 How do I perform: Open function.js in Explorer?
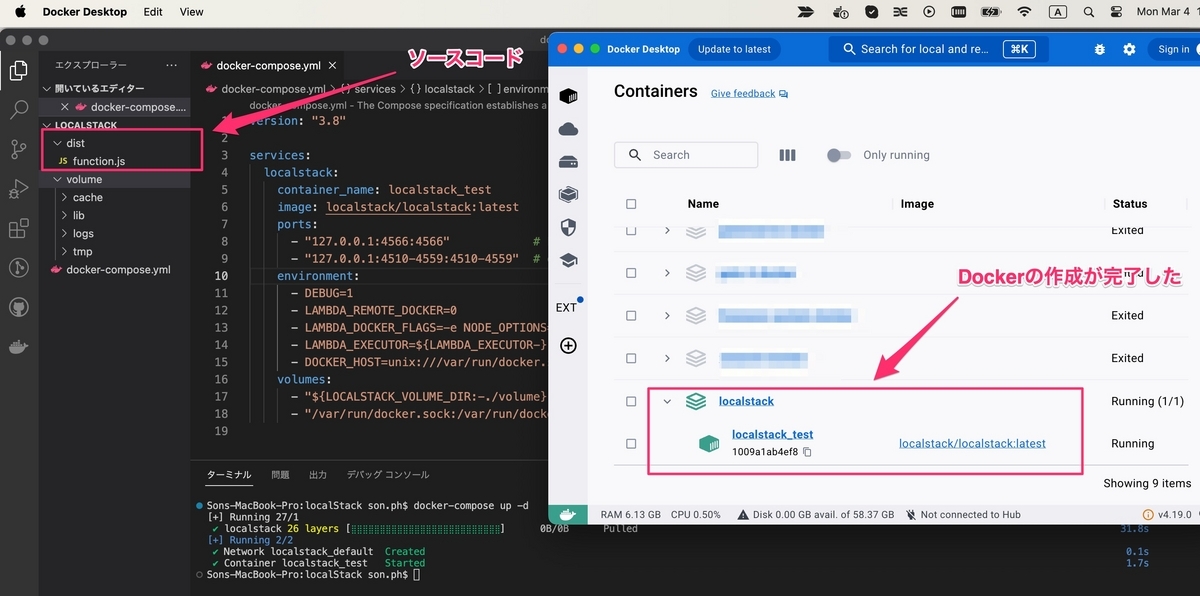(98, 161)
